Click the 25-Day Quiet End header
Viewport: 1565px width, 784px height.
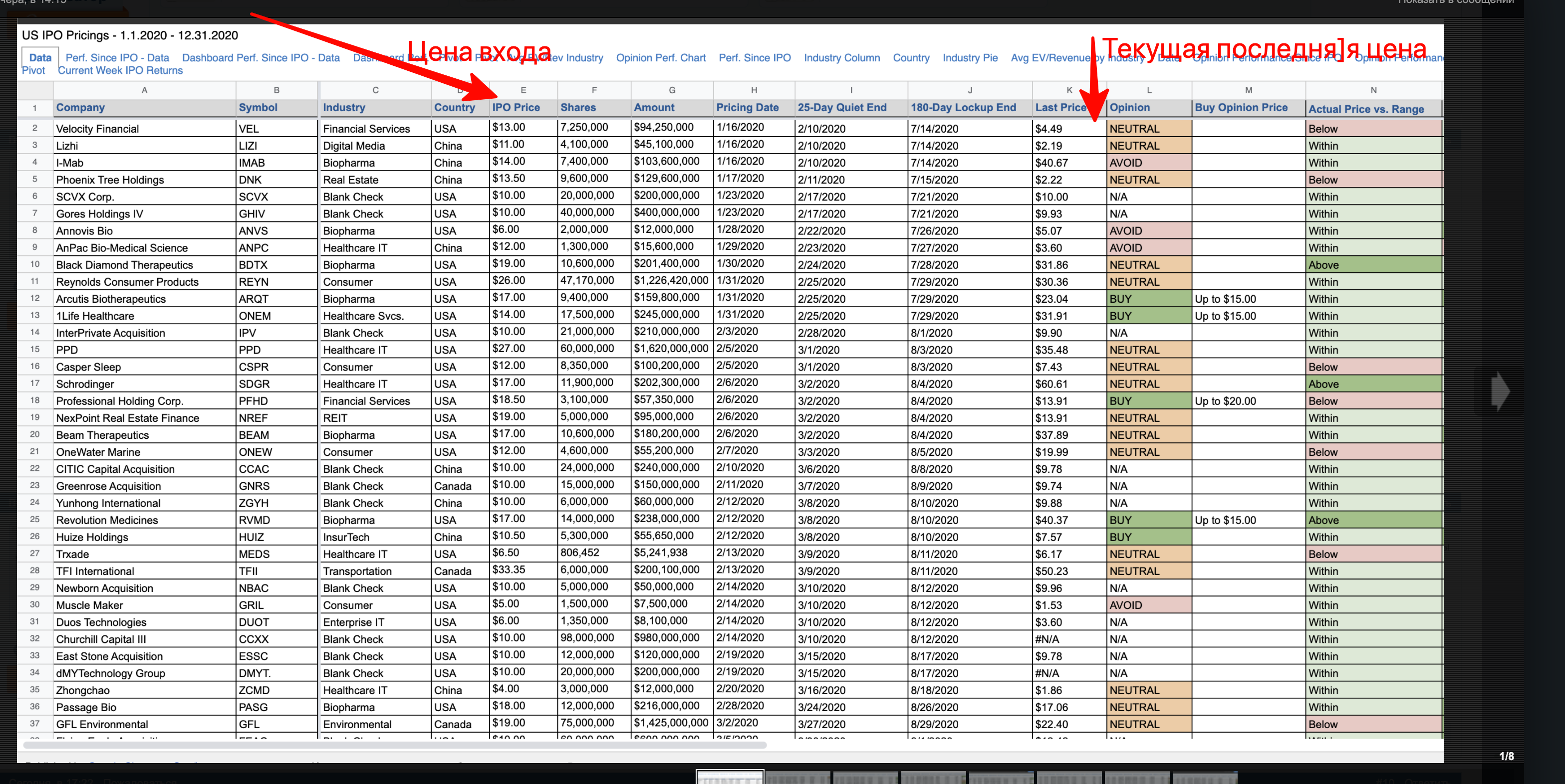[851, 108]
